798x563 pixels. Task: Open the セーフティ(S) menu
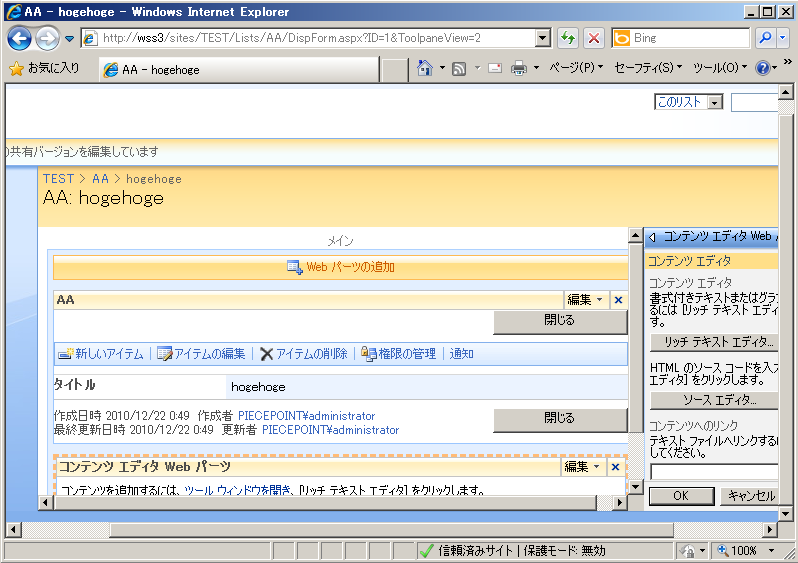point(648,68)
